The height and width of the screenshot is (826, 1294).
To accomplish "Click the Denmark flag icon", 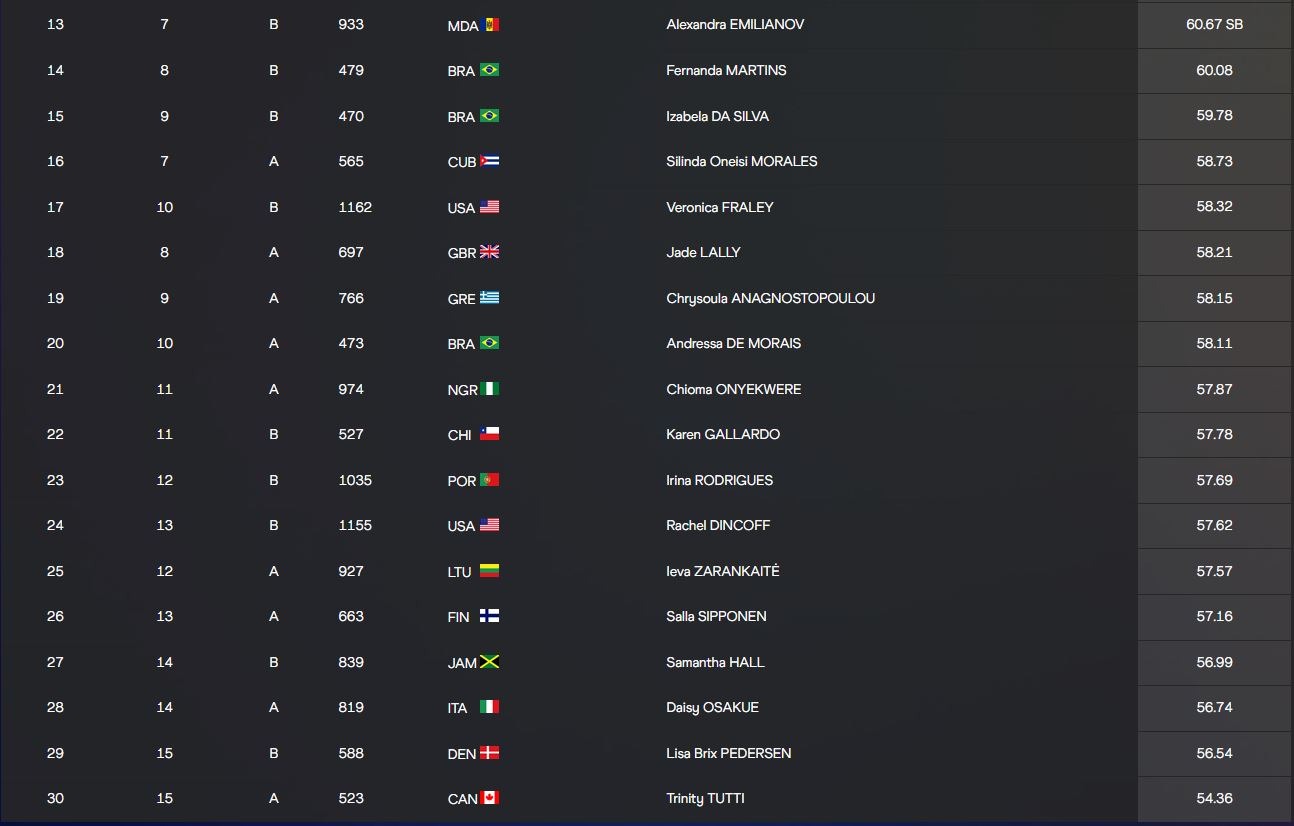I will [x=490, y=753].
